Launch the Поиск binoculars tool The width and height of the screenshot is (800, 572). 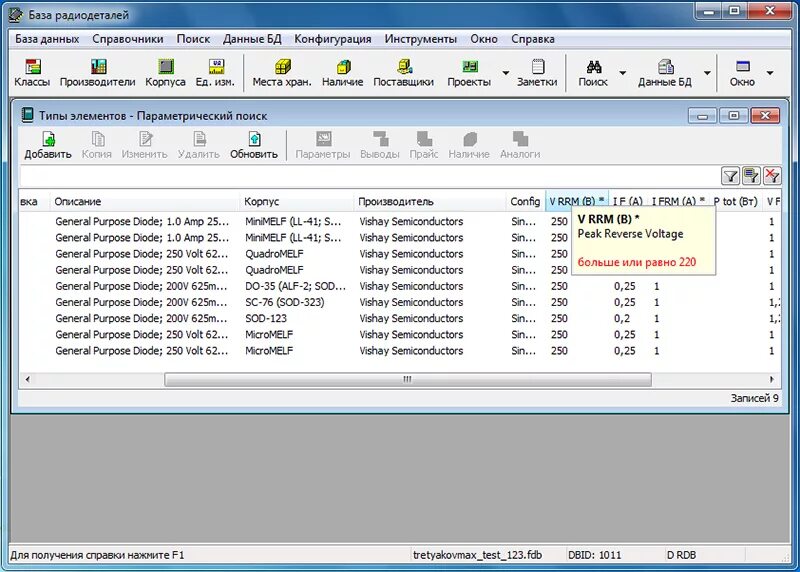[x=593, y=73]
